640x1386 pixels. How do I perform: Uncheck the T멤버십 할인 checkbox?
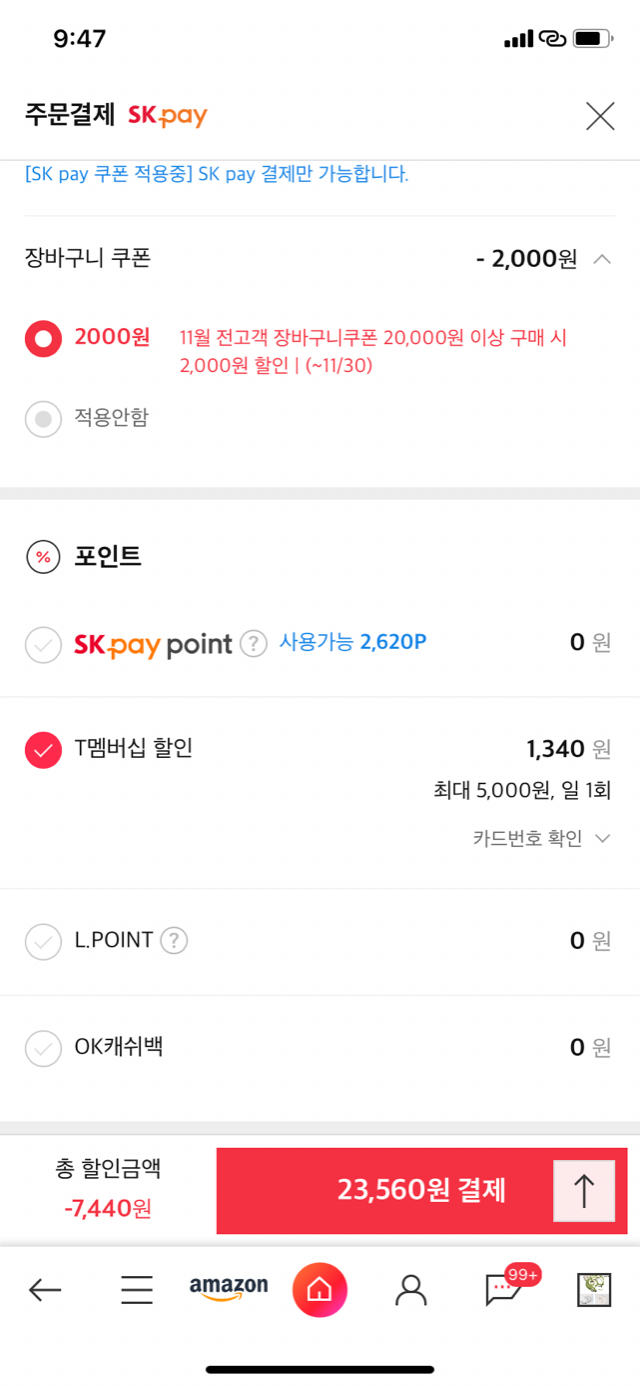[x=43, y=750]
